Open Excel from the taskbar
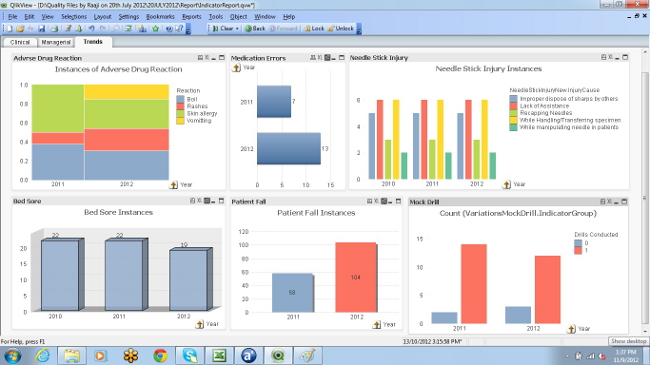The image size is (650, 365). coord(219,356)
